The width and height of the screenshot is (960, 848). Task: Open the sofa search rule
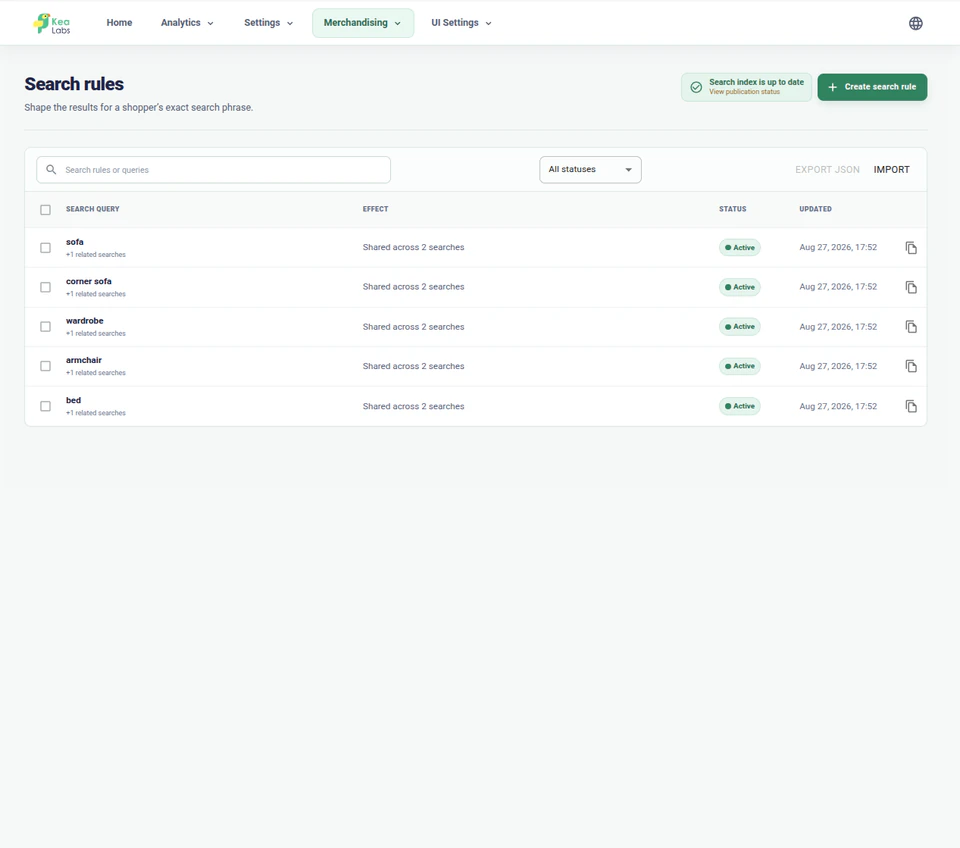[75, 242]
